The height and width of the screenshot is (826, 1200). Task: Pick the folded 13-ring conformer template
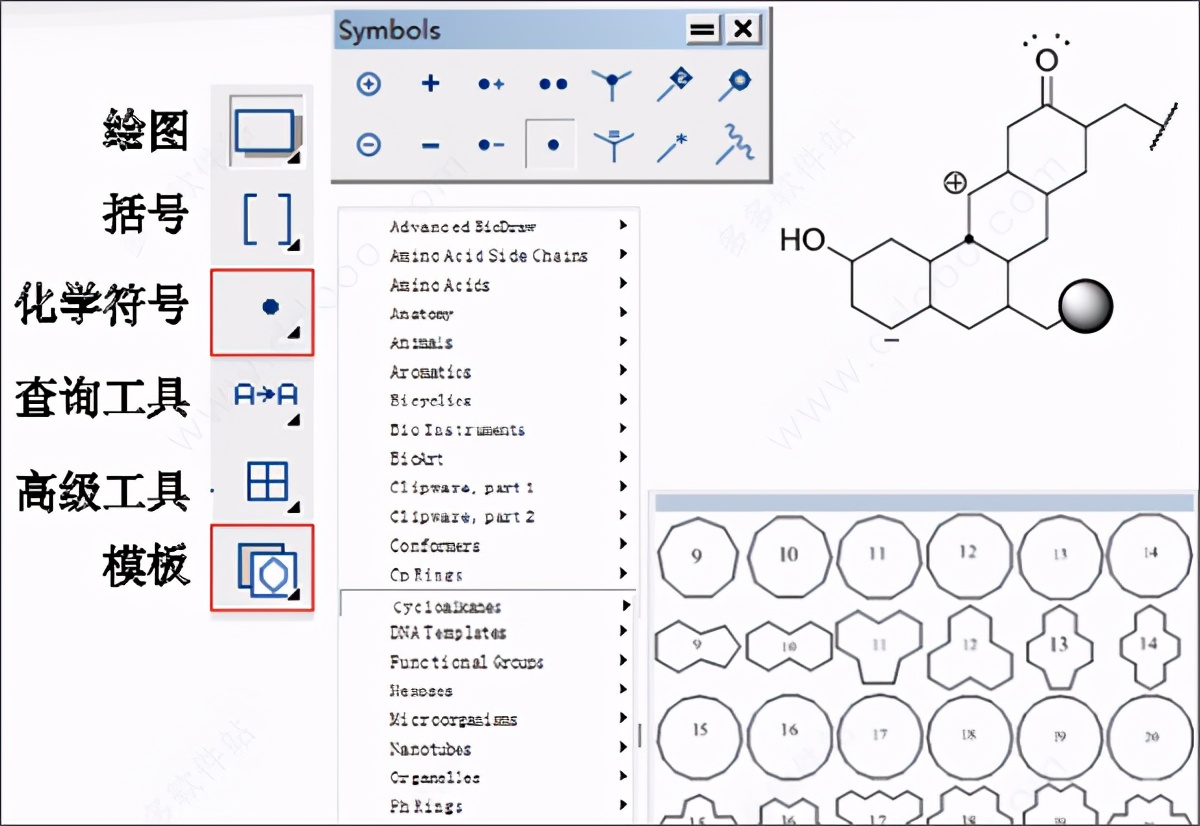coord(1059,646)
